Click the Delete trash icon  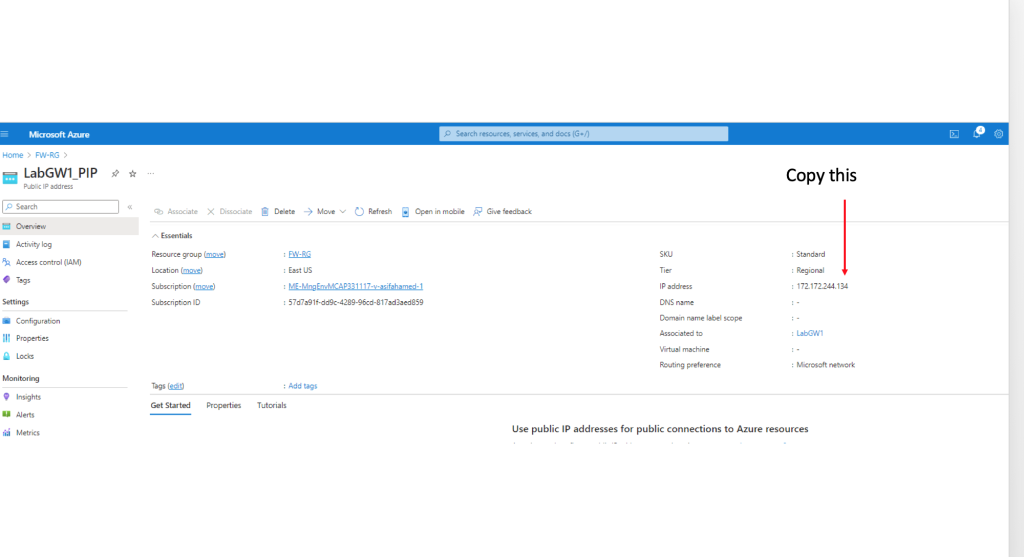(x=265, y=212)
